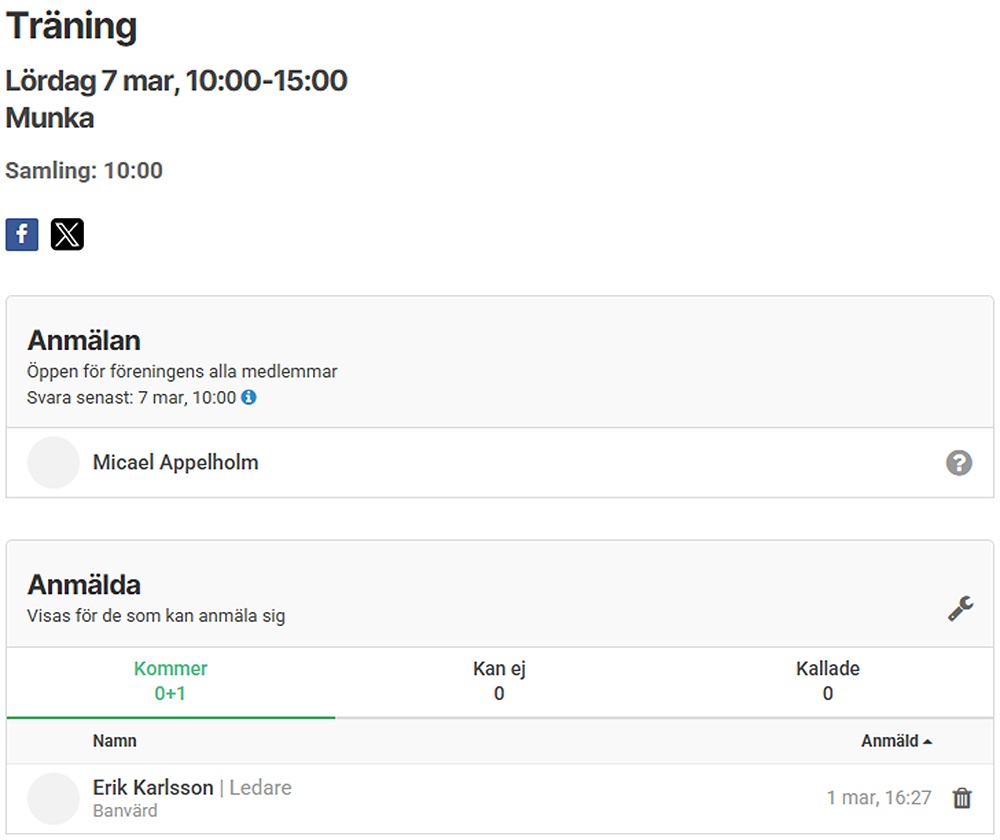The image size is (1000, 840).
Task: Switch to the Kommer tab
Action: (x=171, y=681)
